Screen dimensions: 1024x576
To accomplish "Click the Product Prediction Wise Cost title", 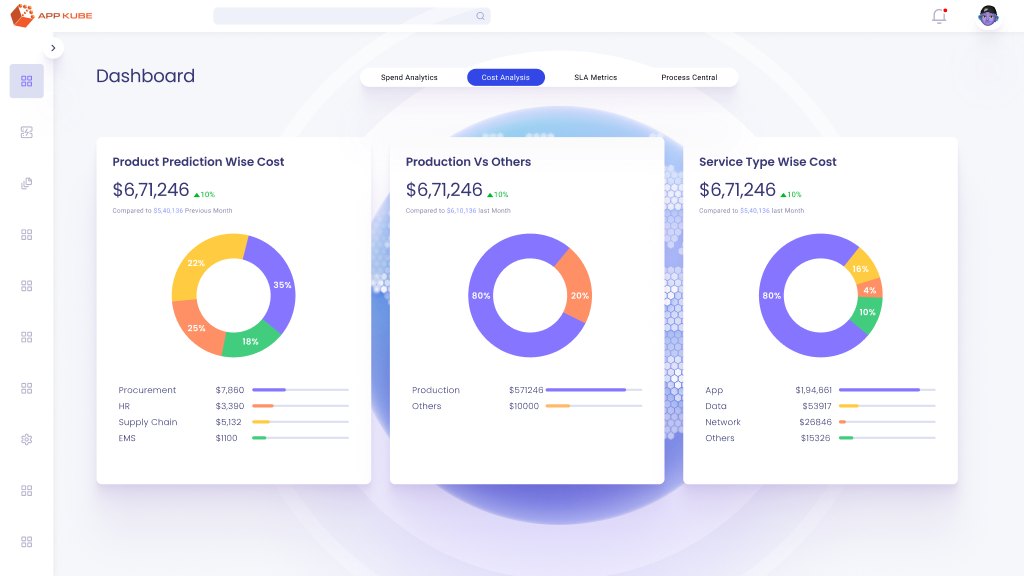I will coord(199,161).
